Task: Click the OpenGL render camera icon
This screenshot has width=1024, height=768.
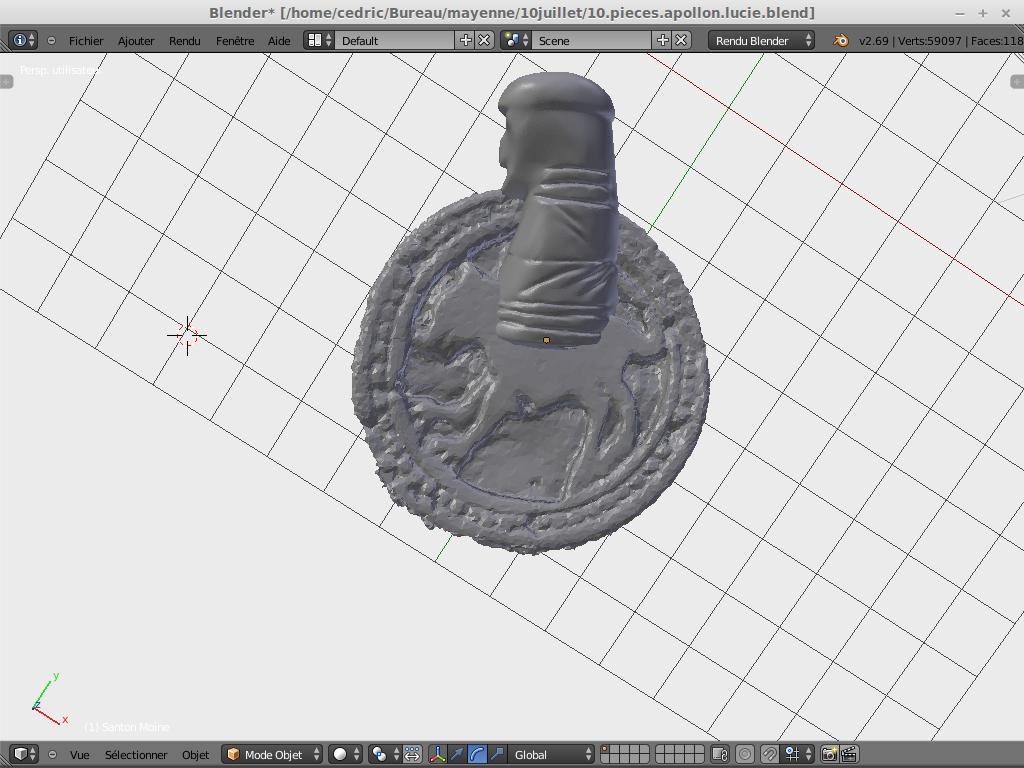Action: click(x=829, y=754)
